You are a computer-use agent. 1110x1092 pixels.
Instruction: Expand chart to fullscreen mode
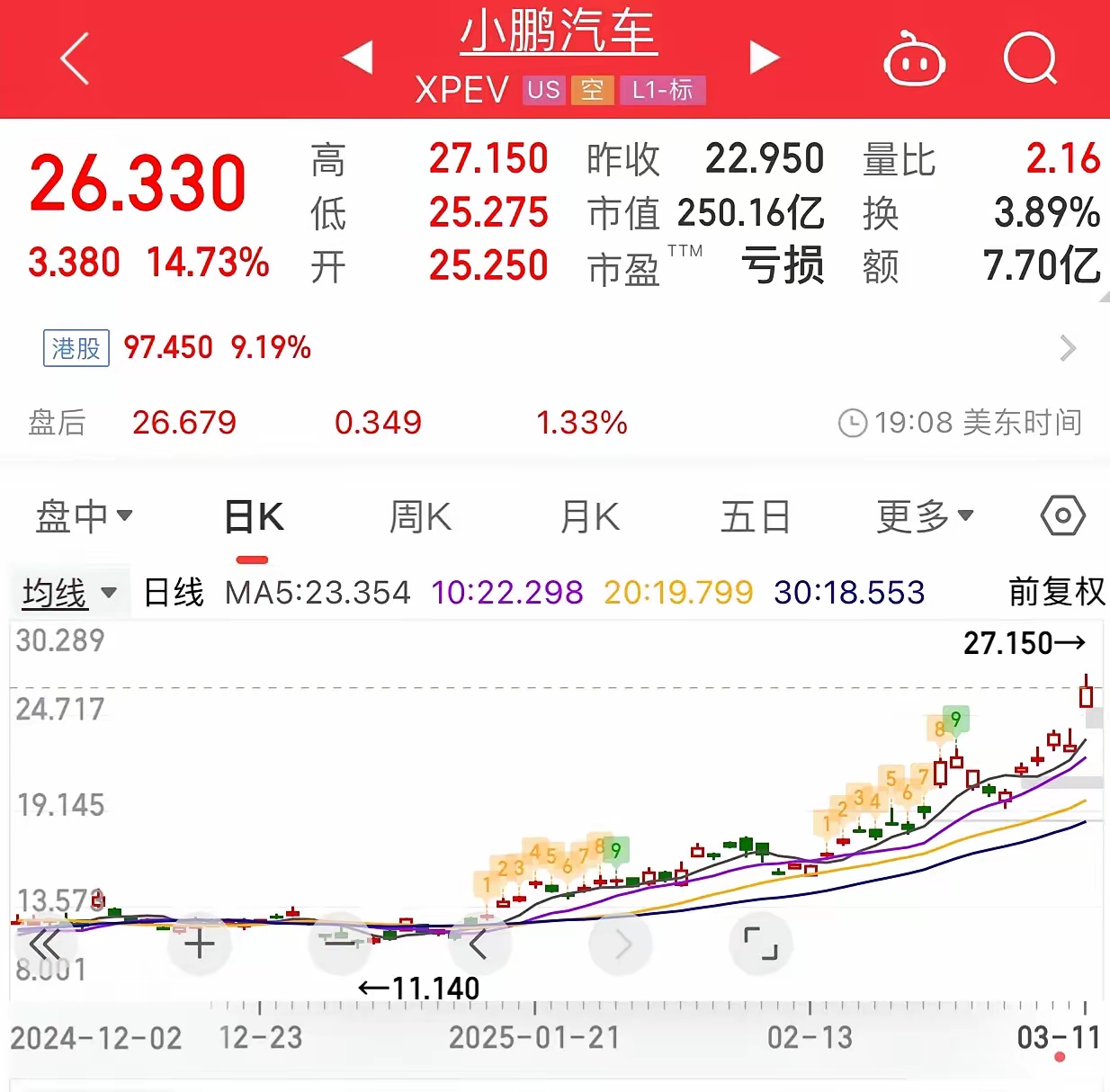click(x=761, y=944)
